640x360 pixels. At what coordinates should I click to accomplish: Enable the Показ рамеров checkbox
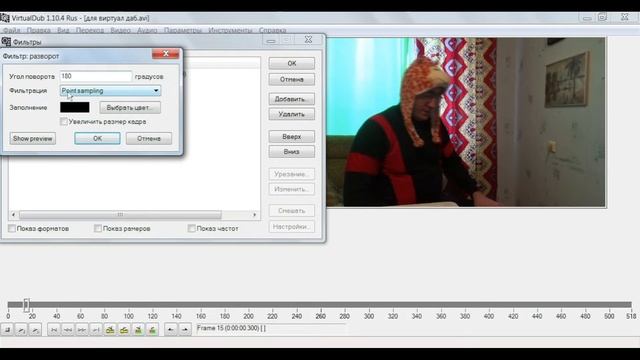(x=98, y=229)
